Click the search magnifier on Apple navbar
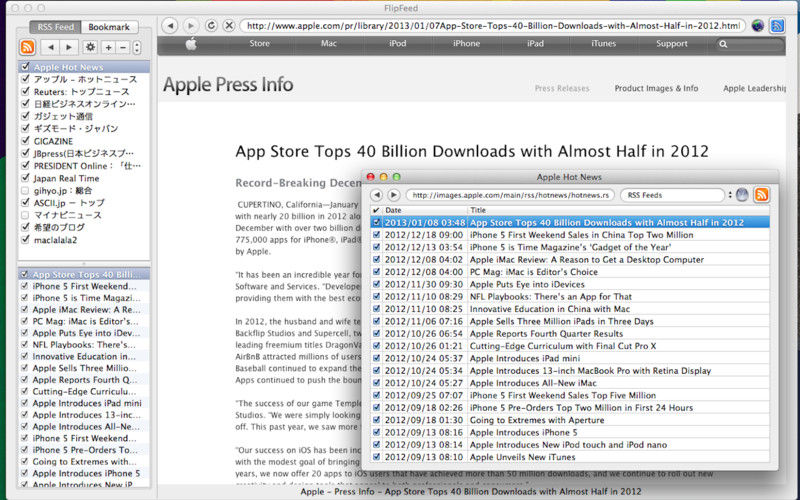The height and width of the screenshot is (500, 800). [723, 44]
